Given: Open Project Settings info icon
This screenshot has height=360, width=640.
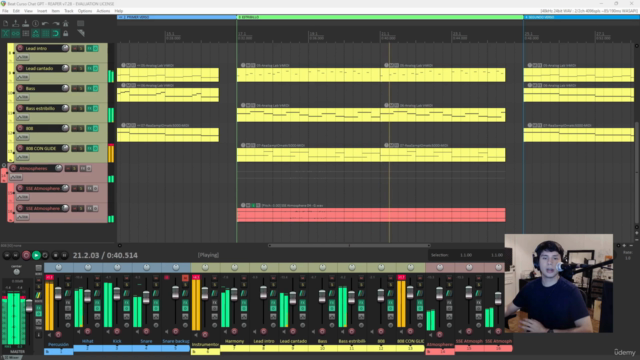Looking at the screenshot, I should (x=36, y=24).
